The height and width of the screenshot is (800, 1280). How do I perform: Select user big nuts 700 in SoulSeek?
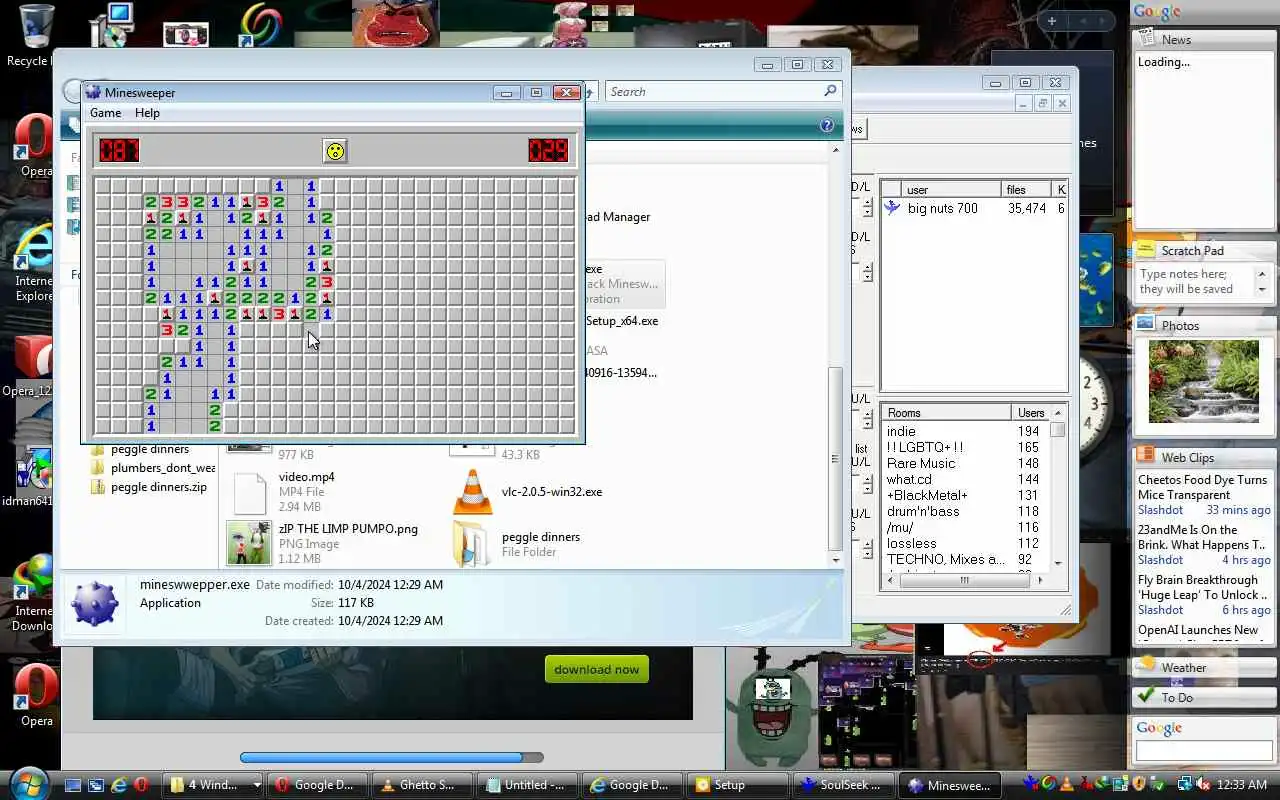click(x=943, y=208)
